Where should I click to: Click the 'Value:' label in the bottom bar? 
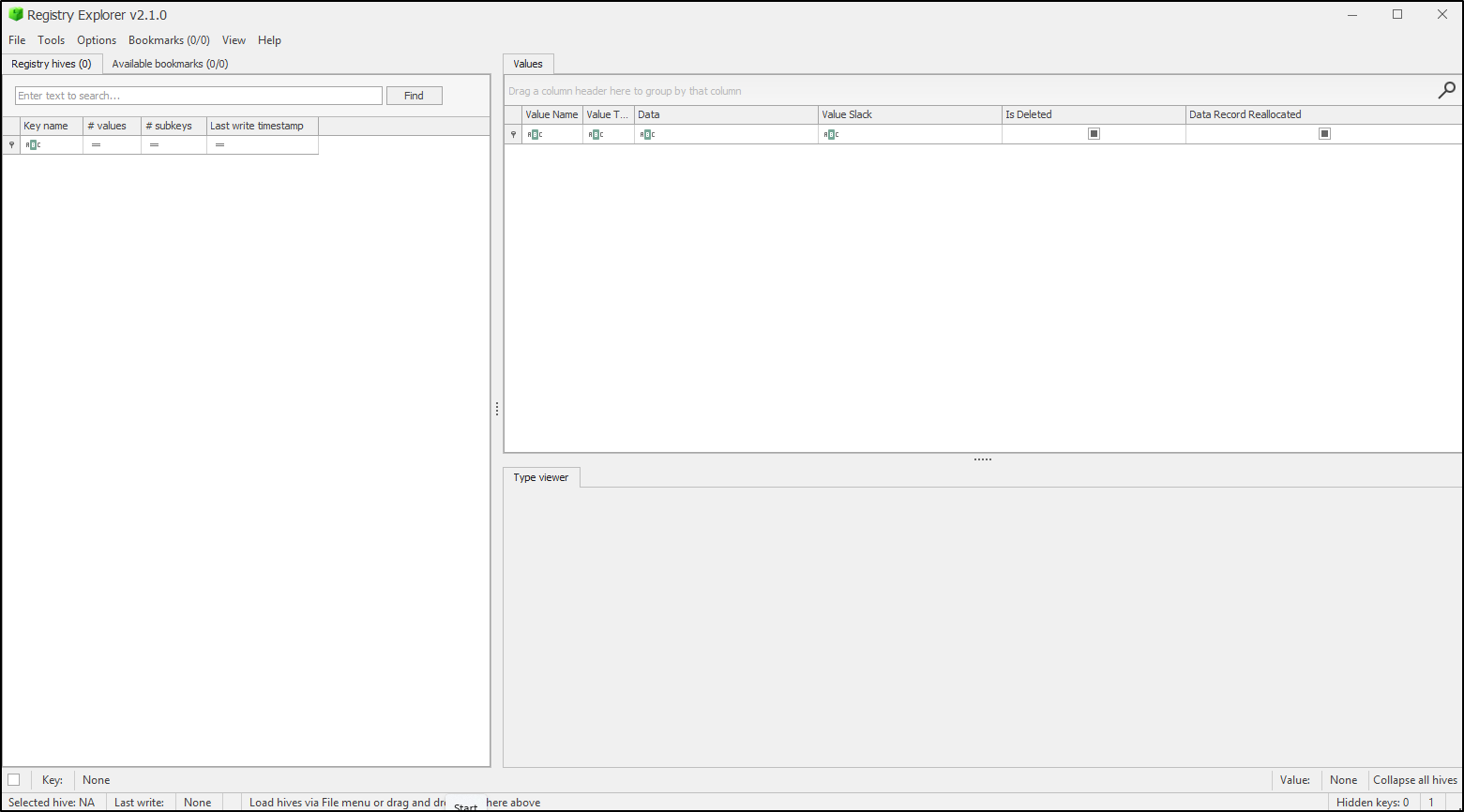(x=1295, y=780)
